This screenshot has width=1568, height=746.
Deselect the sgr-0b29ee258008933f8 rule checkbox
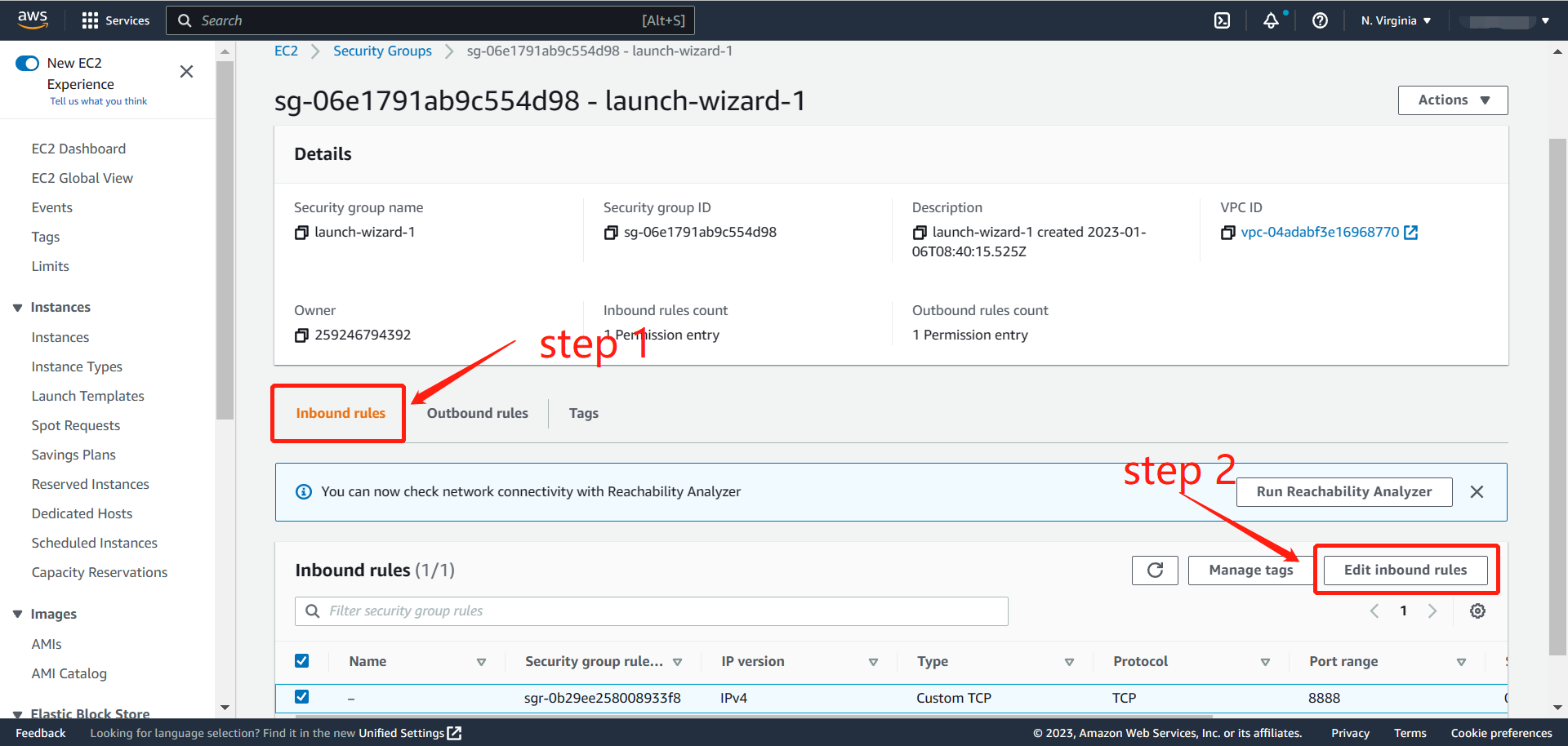tap(302, 697)
